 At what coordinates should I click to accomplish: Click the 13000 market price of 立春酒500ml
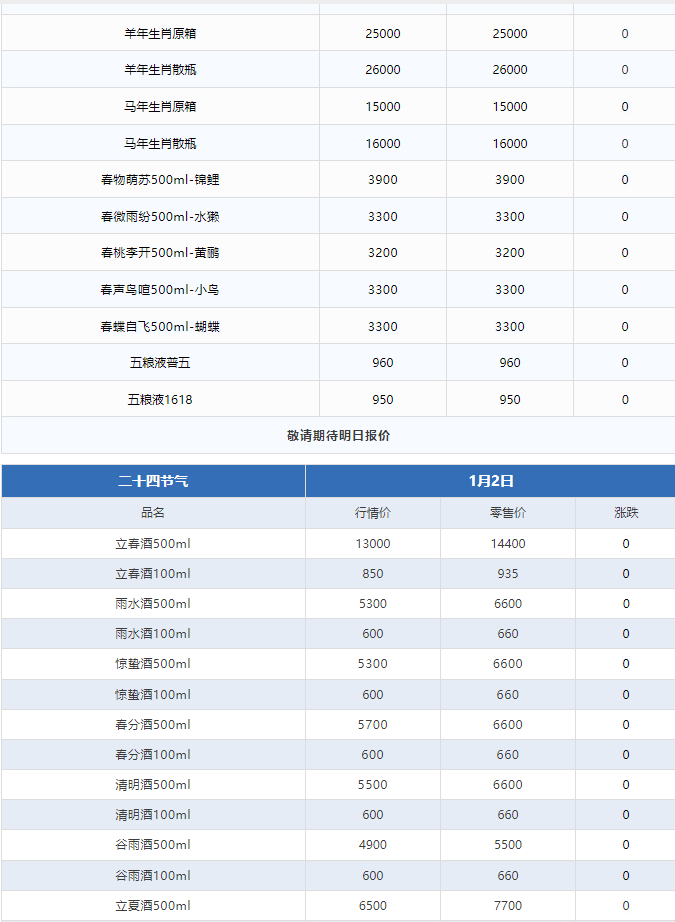tap(373, 543)
